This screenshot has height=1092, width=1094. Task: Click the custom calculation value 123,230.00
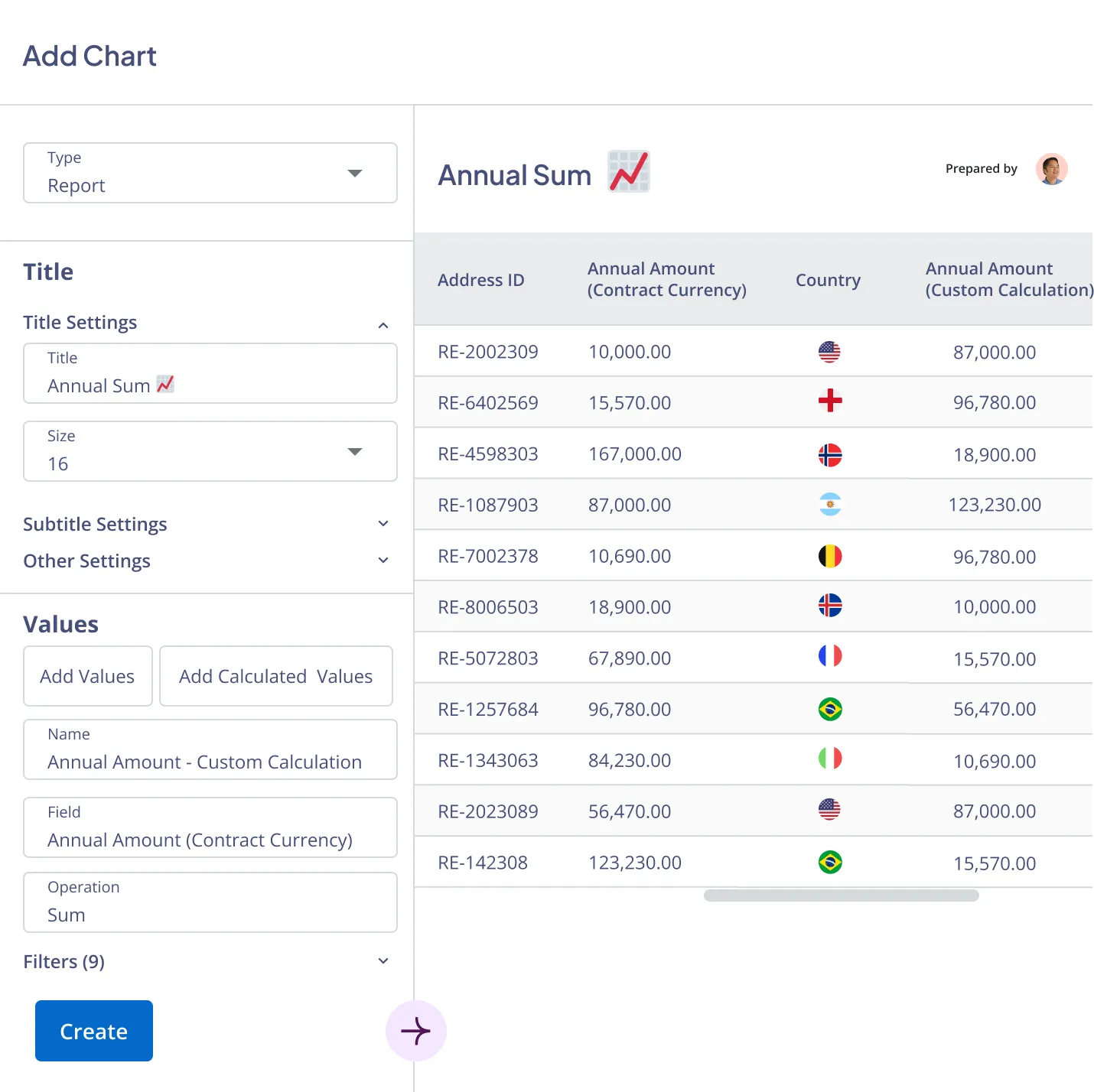point(995,505)
